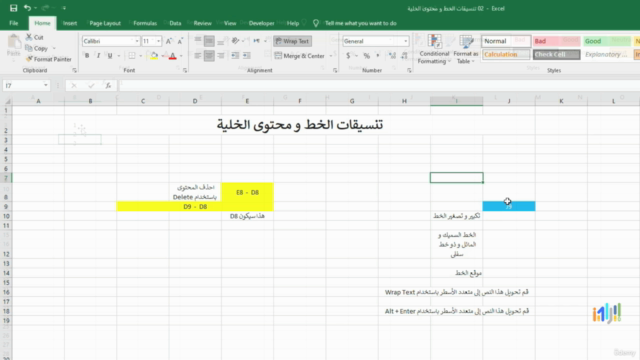The height and width of the screenshot is (360, 640).
Task: Activate the Format Painter brush
Action: tap(49, 59)
